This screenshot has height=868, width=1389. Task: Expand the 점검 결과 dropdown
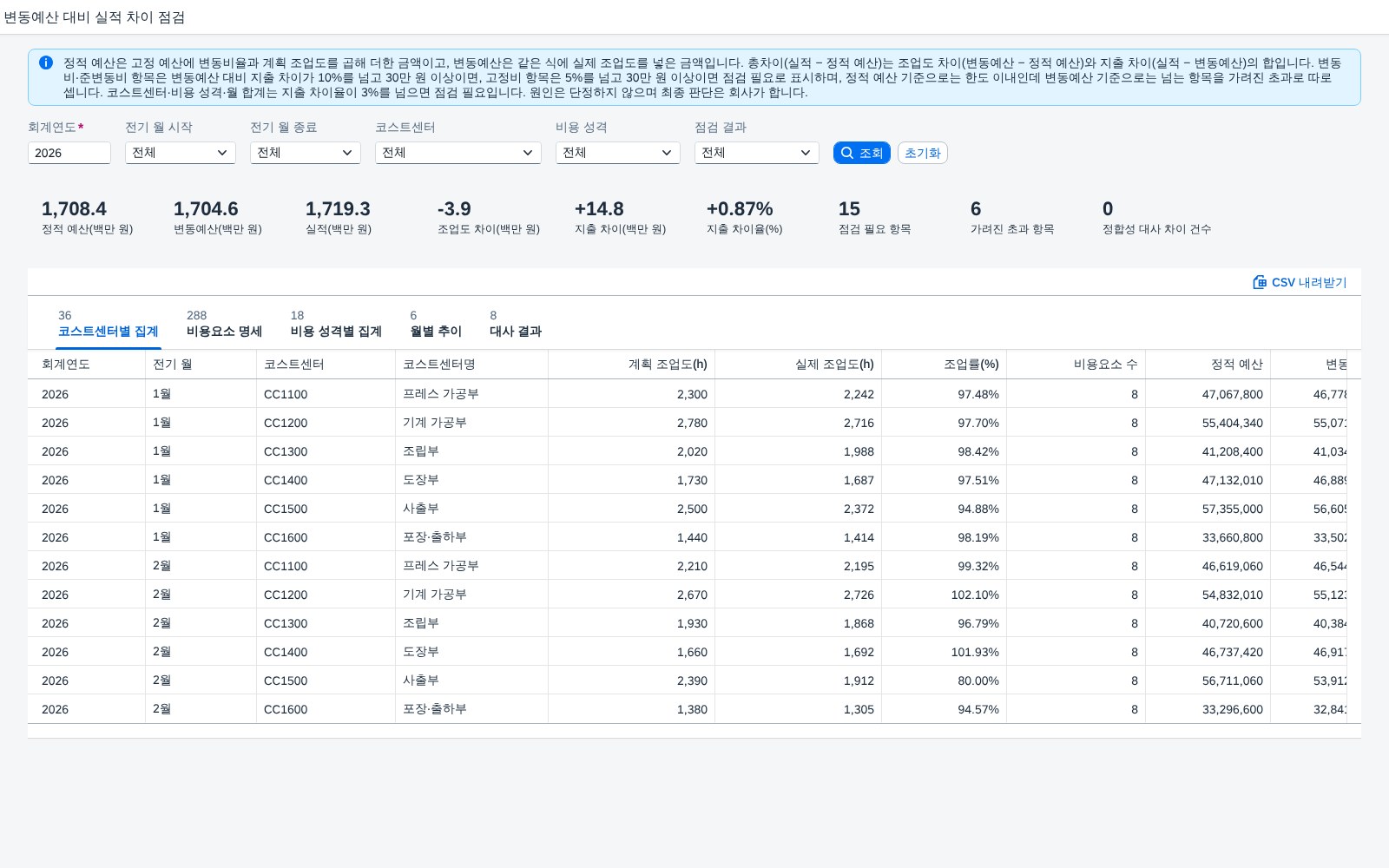click(x=757, y=153)
